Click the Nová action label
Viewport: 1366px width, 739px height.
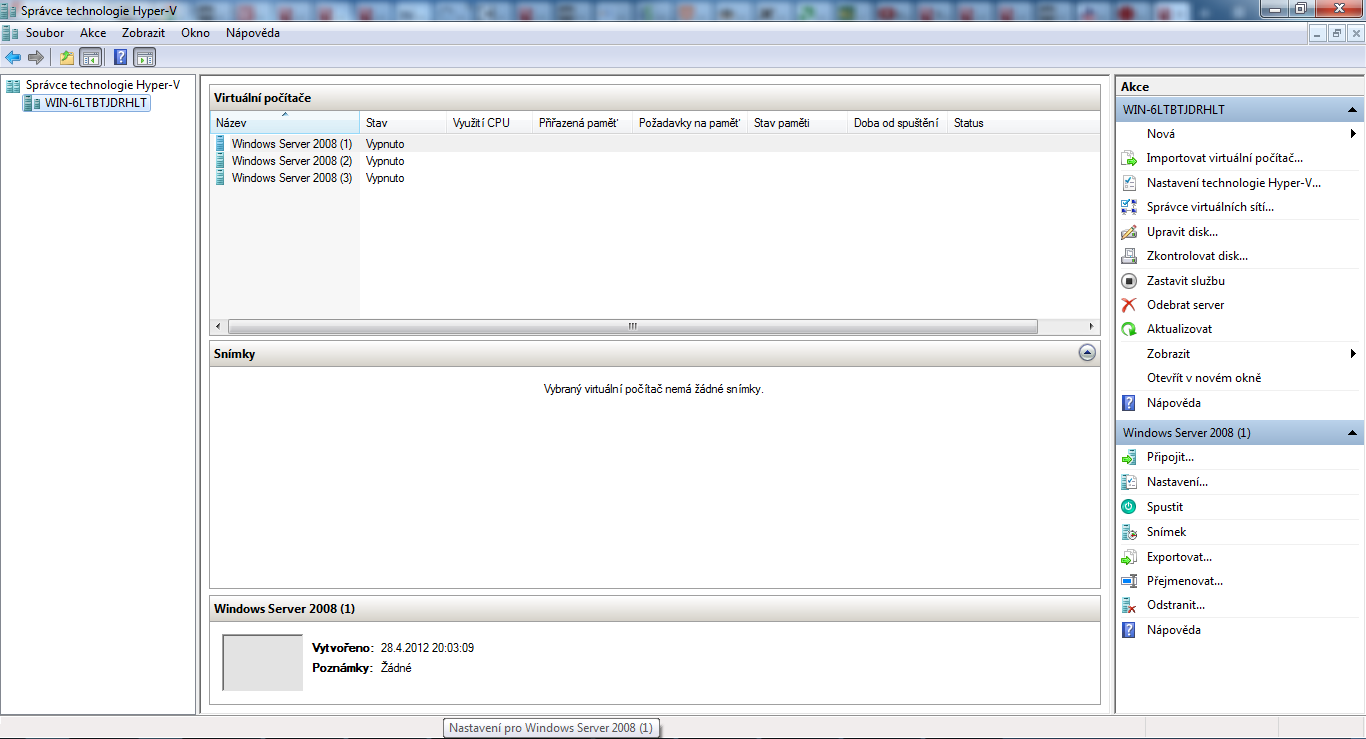1161,134
